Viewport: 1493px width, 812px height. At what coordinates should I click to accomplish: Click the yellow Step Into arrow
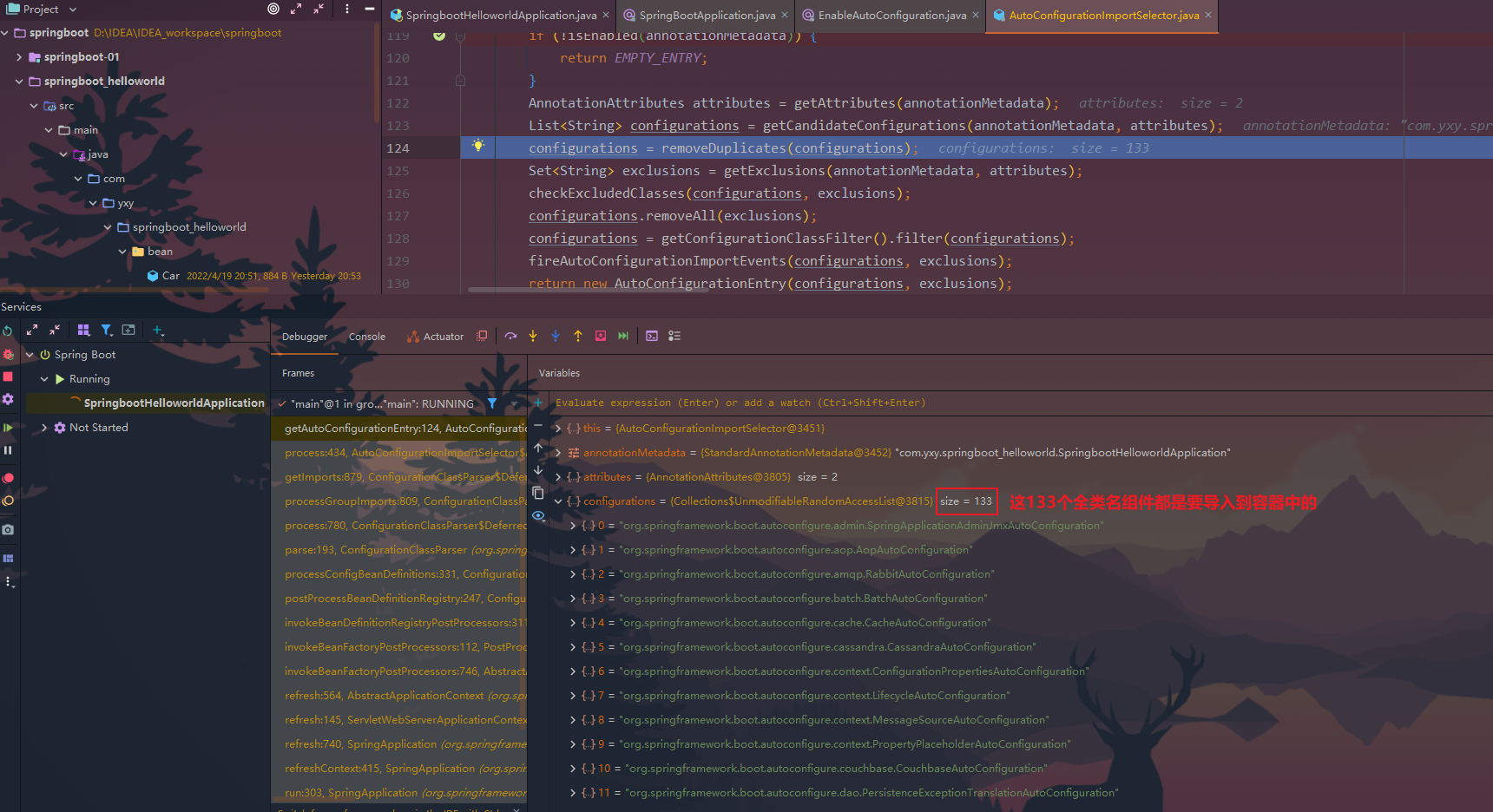tap(533, 336)
